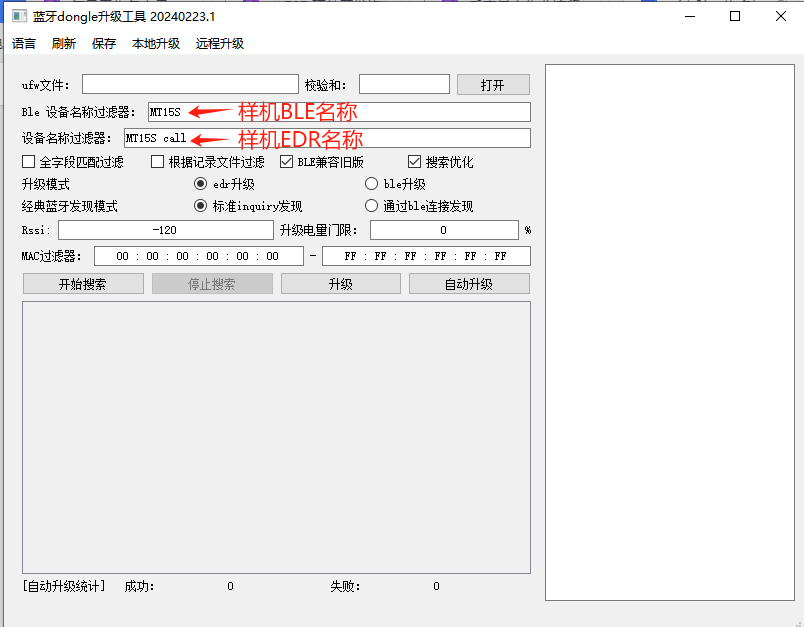Click the 开始搜索 button
Image resolution: width=804 pixels, height=627 pixels.
83,284
